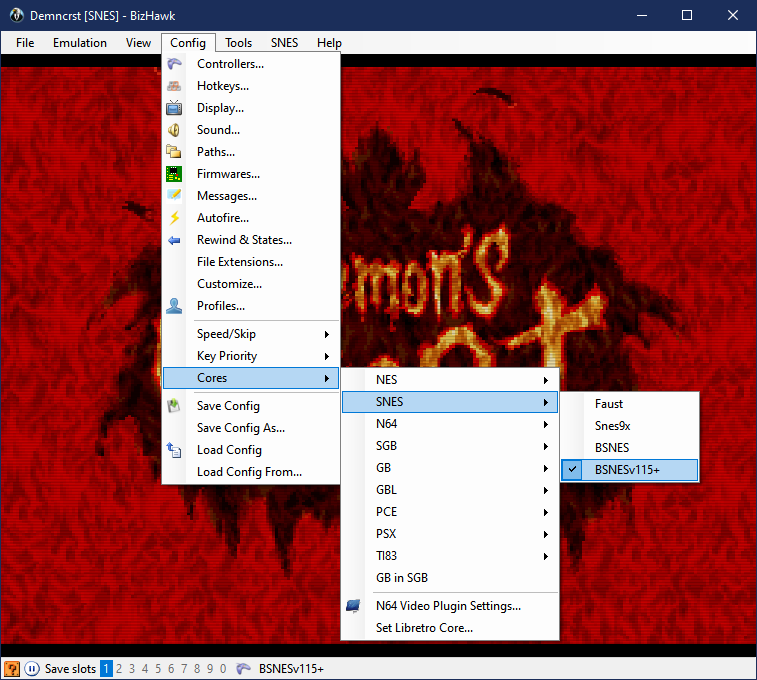Choose the Faust SNES core
This screenshot has height=680, width=757.
(608, 404)
